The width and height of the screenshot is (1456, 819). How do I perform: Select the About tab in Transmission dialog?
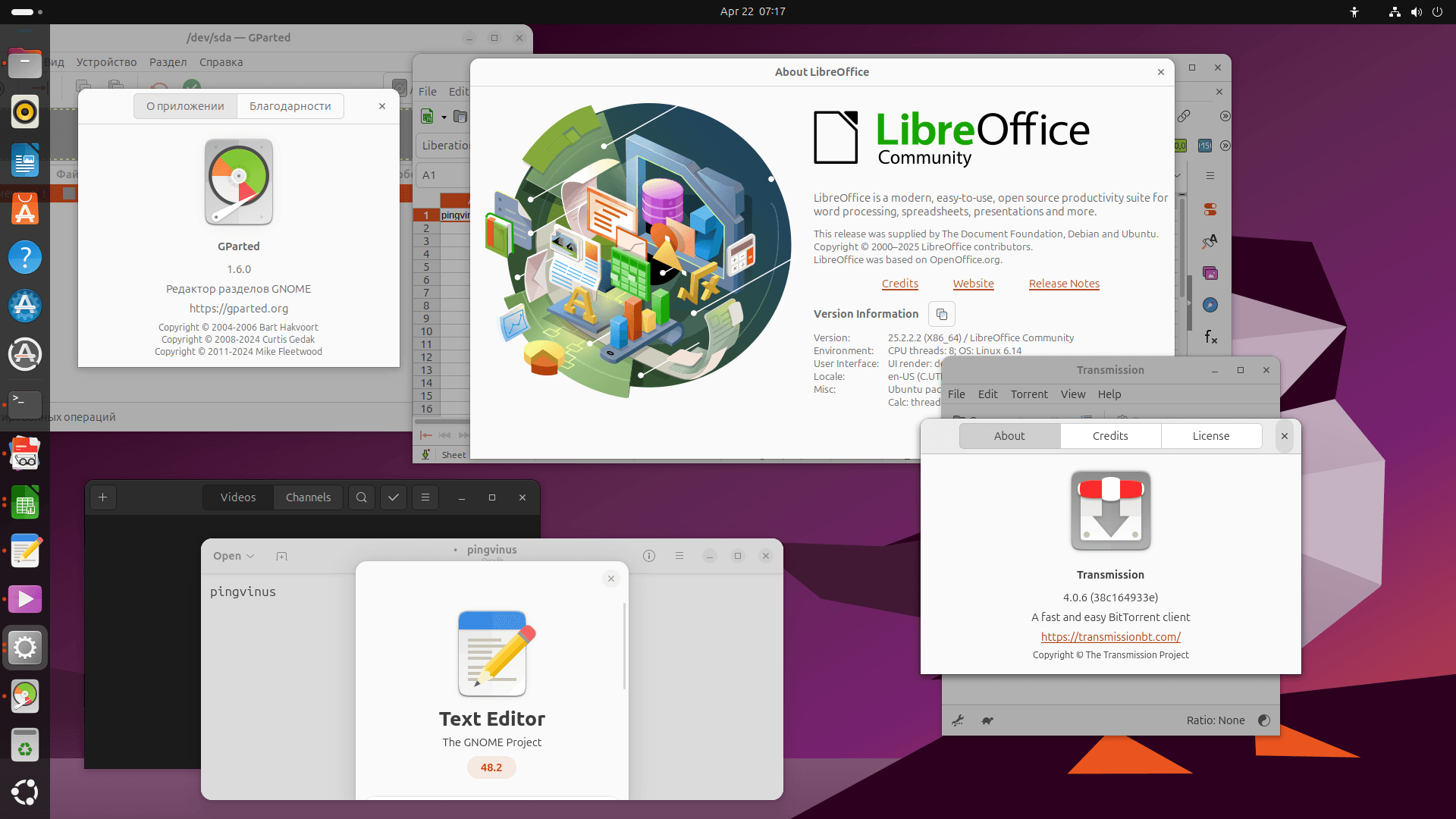coord(1009,436)
